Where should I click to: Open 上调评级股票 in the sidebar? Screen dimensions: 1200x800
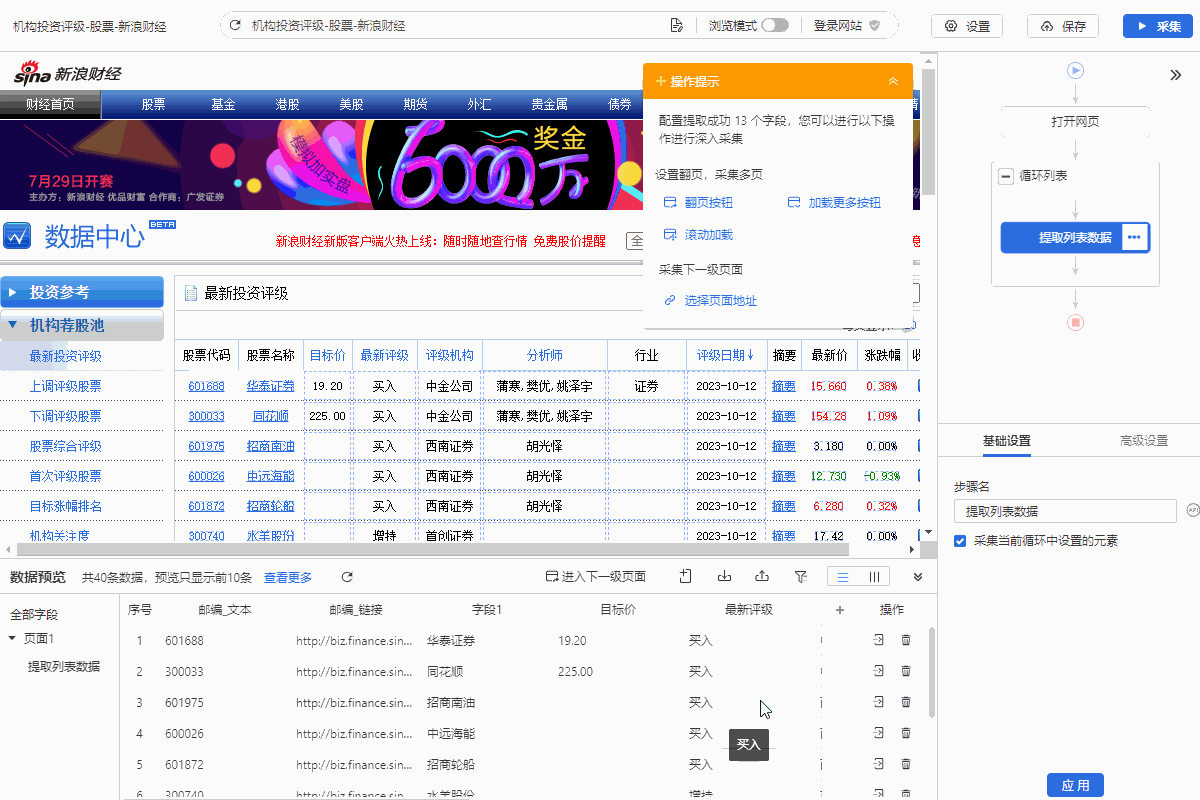(65, 386)
